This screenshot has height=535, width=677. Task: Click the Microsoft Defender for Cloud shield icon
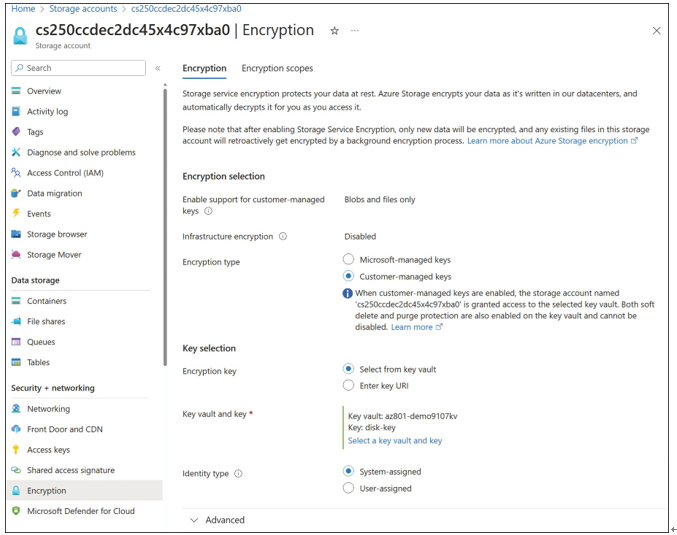pos(16,511)
